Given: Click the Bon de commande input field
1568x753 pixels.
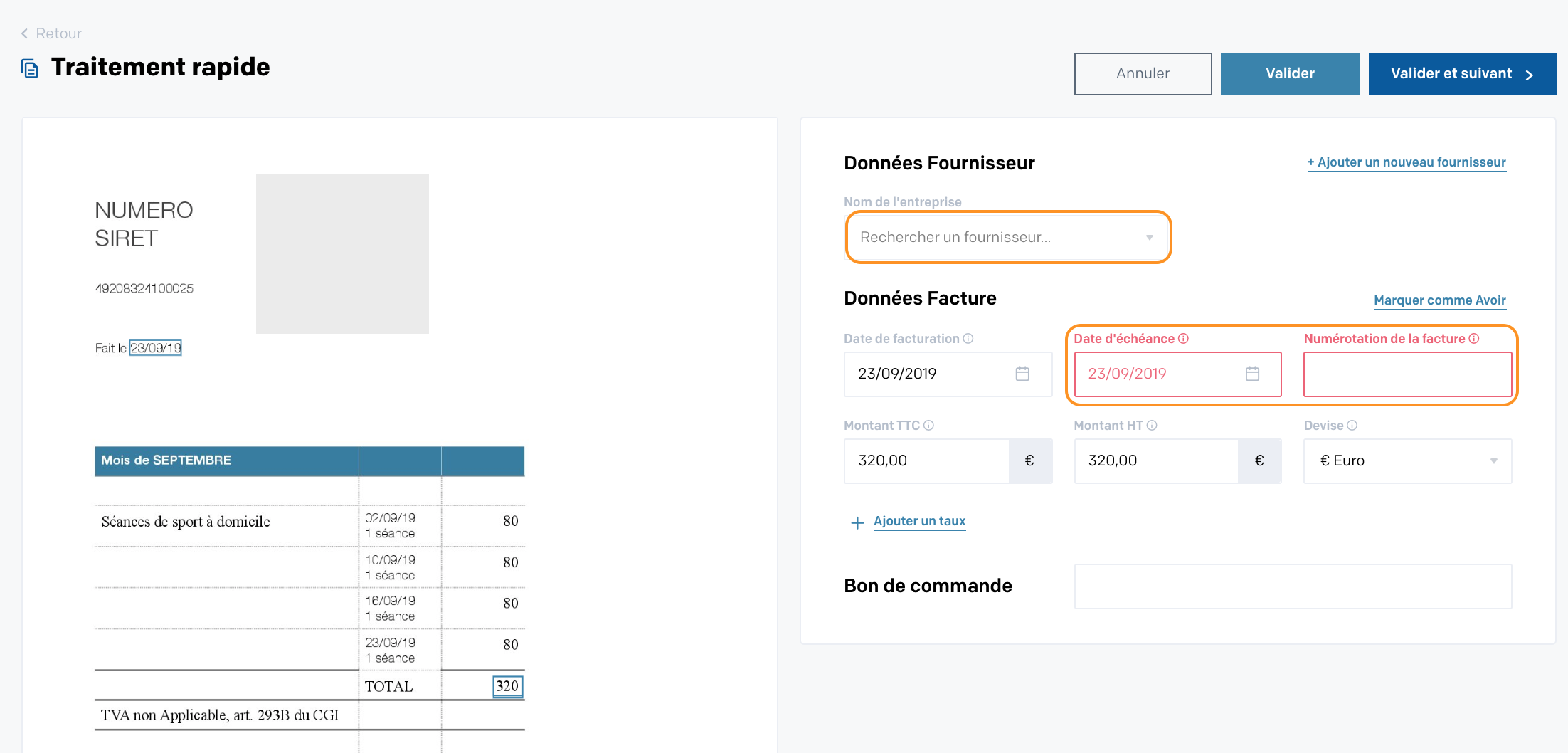Looking at the screenshot, I should [x=1292, y=586].
